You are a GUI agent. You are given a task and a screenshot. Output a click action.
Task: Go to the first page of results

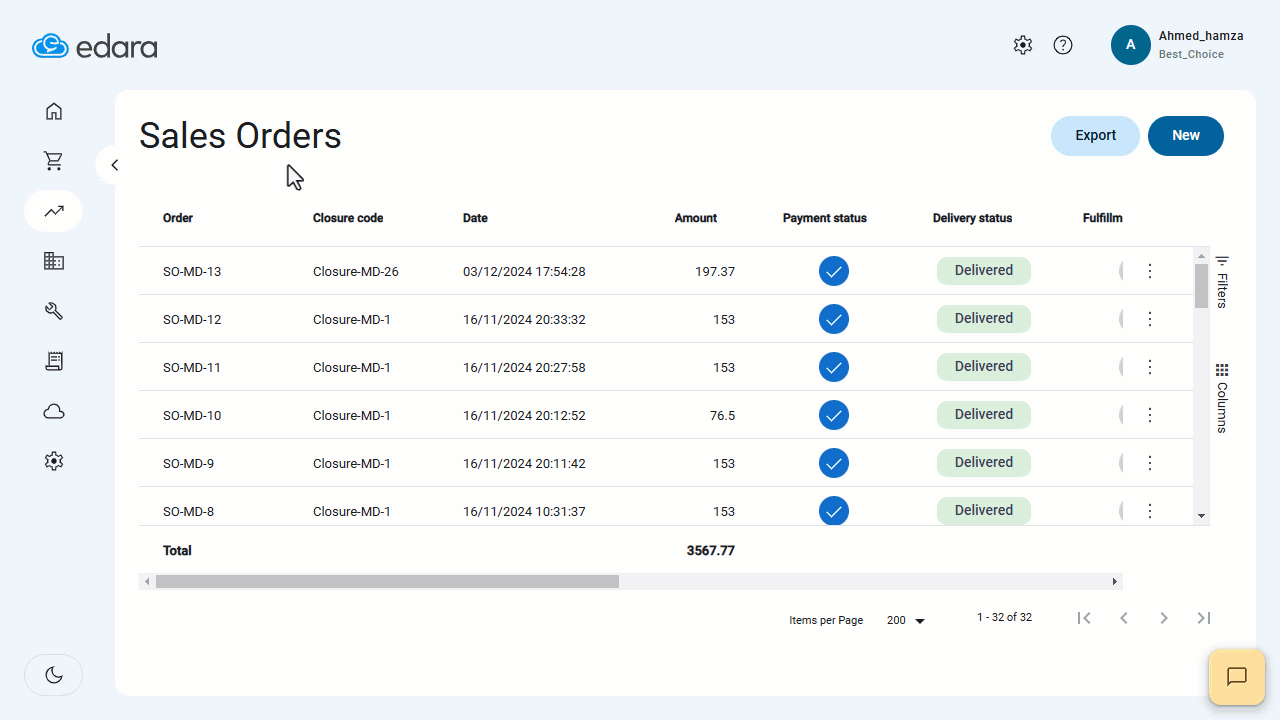pos(1084,618)
